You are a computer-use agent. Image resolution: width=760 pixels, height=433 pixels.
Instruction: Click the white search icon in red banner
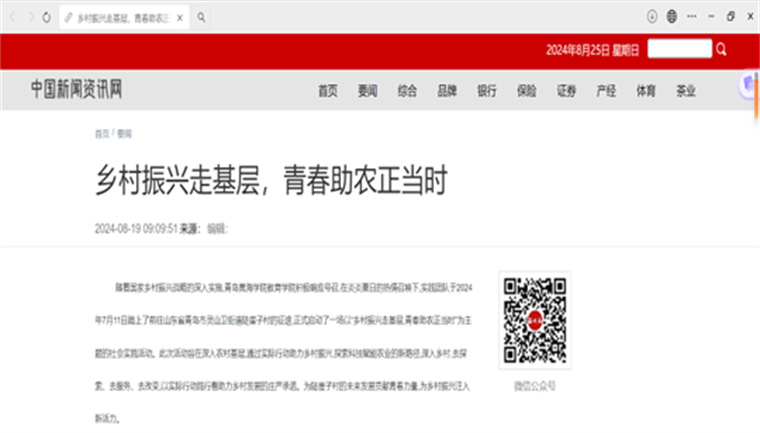720,49
